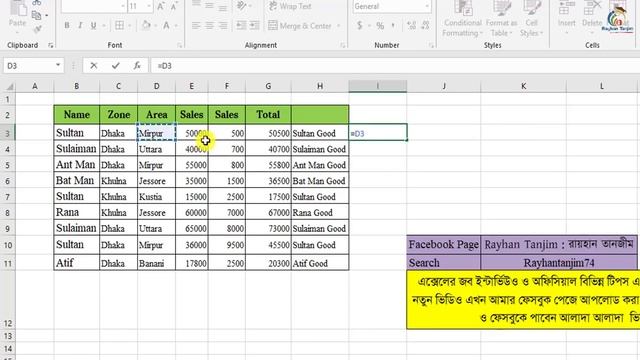
Task: Select row 7 header
Action: (7, 197)
